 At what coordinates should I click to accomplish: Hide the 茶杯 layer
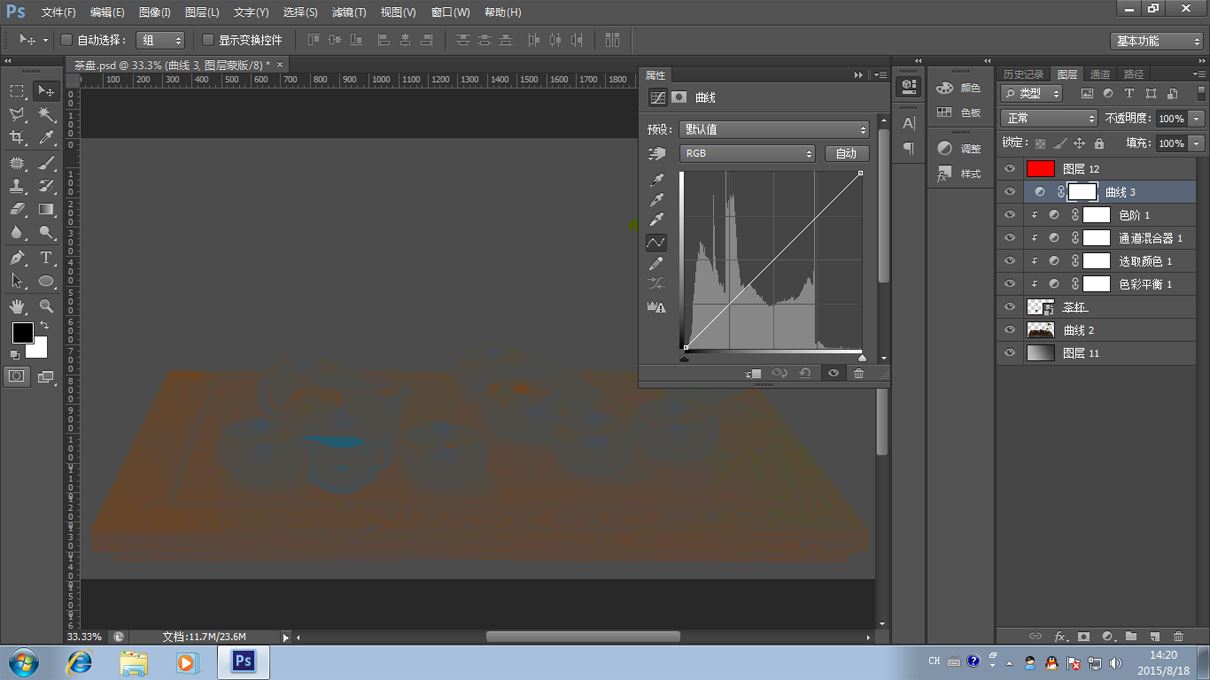1009,307
